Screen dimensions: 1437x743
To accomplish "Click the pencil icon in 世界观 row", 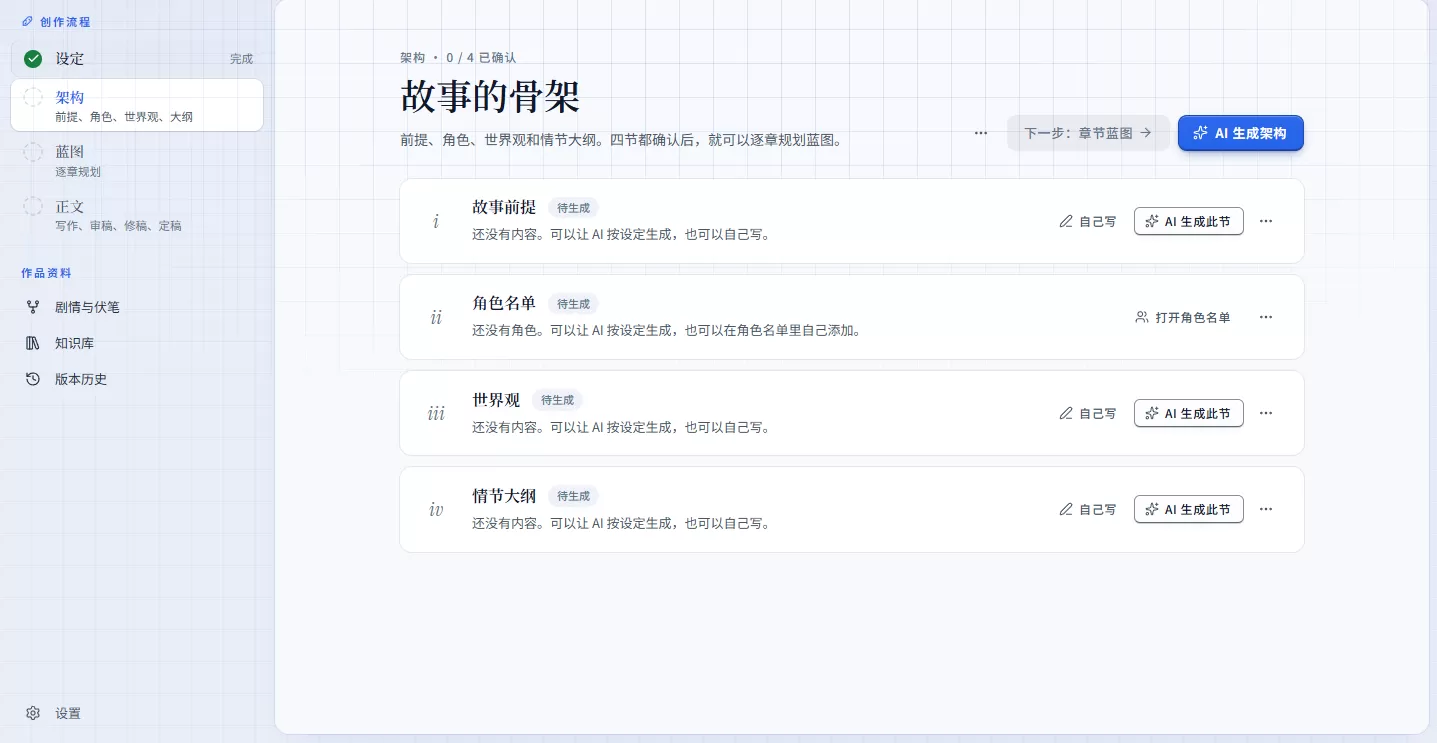I will 1066,413.
